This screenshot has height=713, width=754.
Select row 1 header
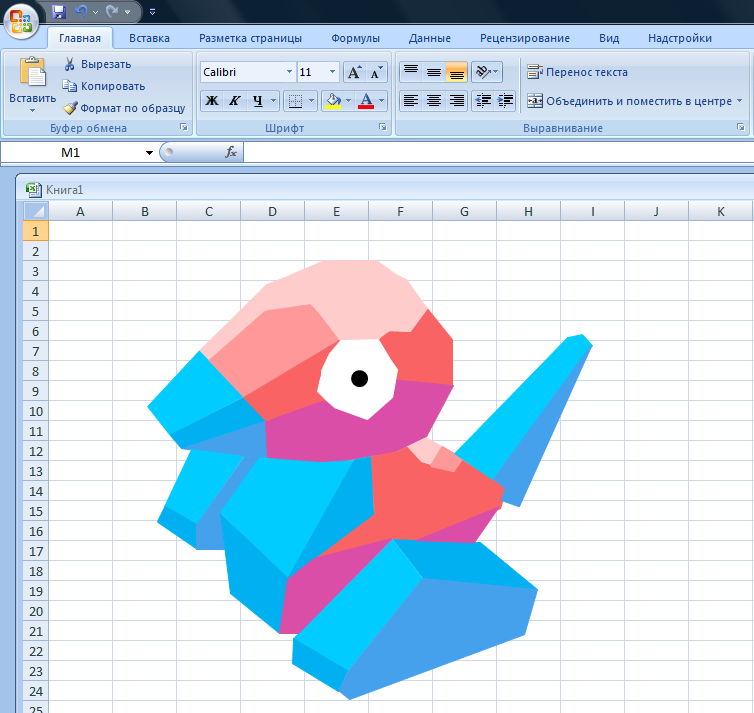[x=36, y=231]
